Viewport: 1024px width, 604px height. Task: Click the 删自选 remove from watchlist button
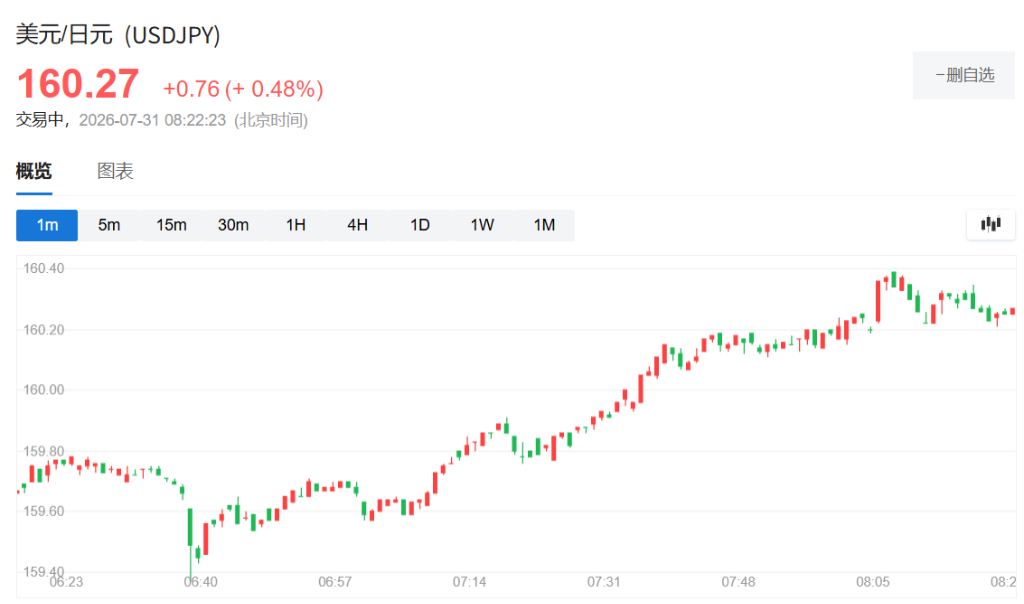(x=964, y=75)
